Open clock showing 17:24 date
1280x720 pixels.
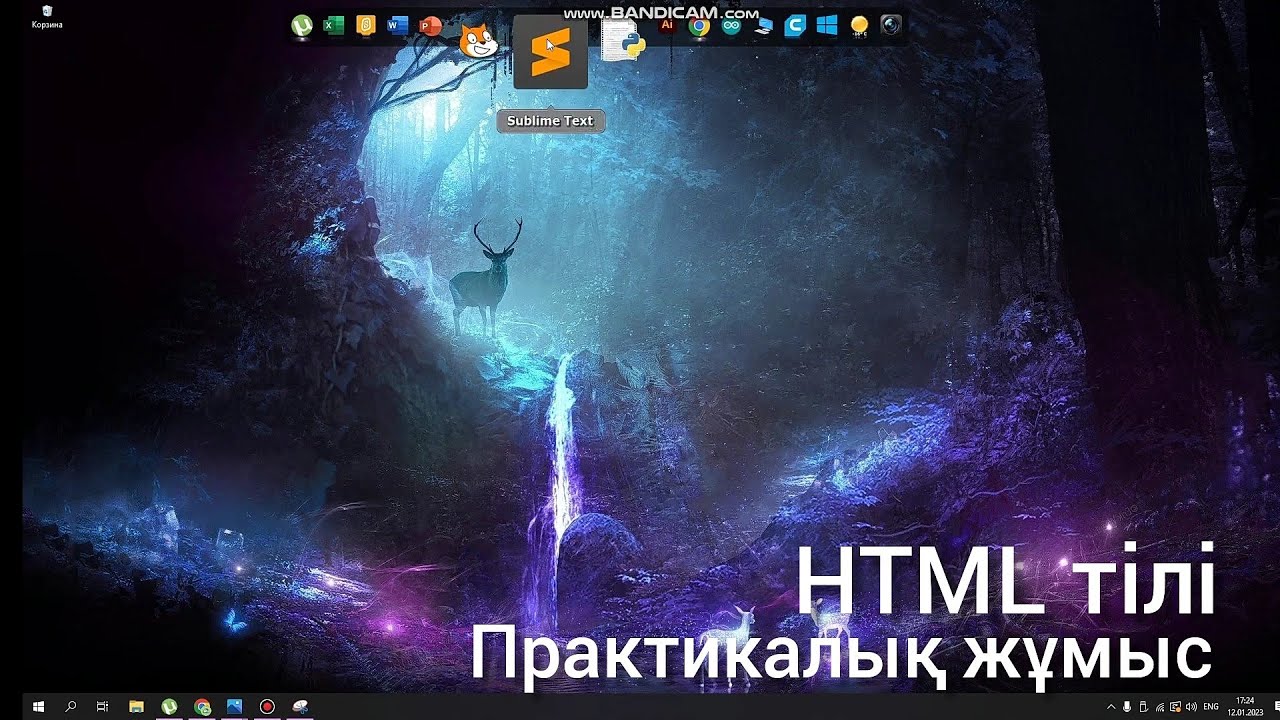click(1245, 706)
